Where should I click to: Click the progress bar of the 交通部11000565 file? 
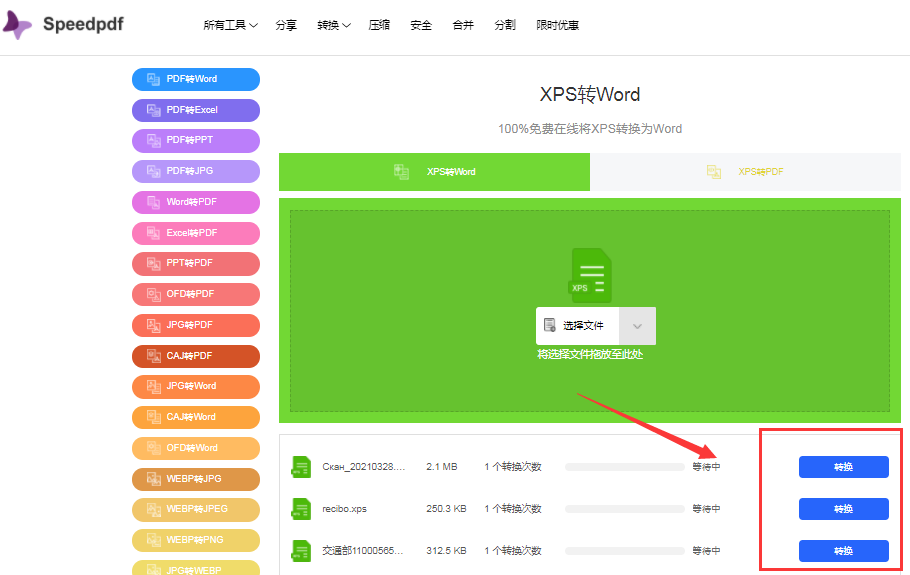625,551
